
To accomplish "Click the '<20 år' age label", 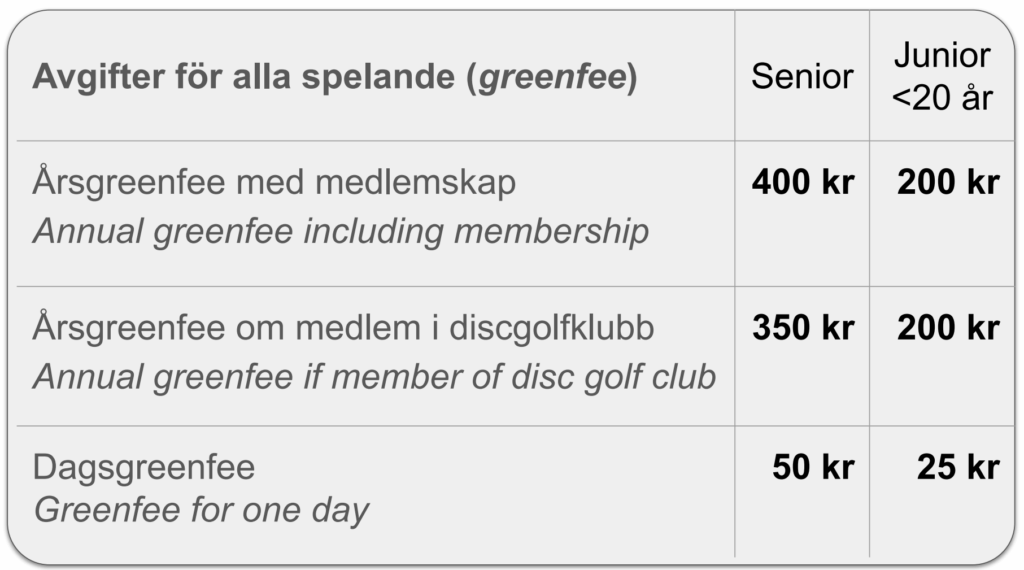I will [x=942, y=100].
